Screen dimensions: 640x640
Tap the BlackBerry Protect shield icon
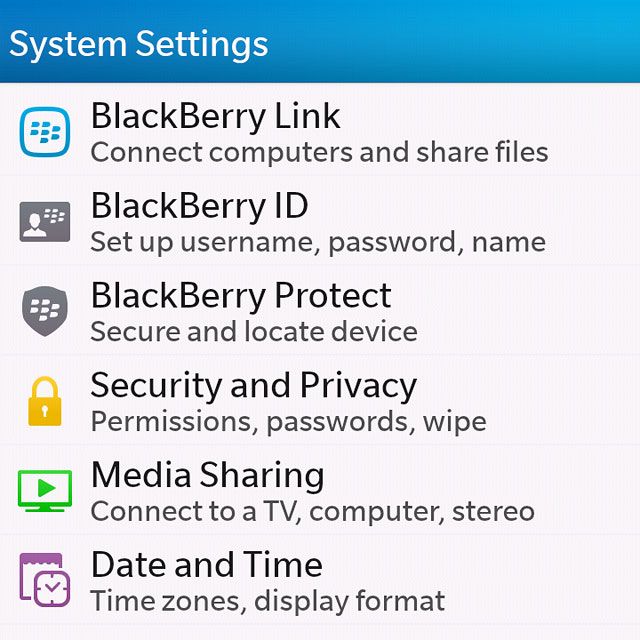point(45,311)
